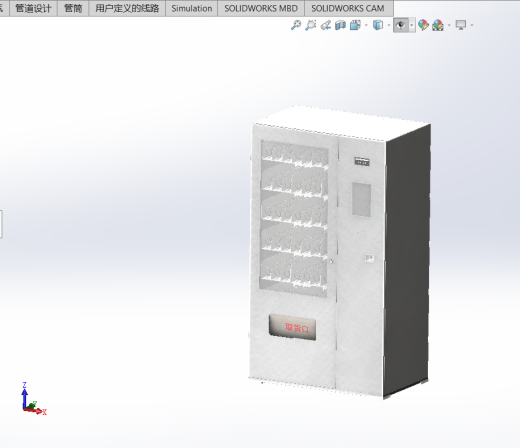Activate the Section View tool
The height and width of the screenshot is (448, 520).
(340, 25)
